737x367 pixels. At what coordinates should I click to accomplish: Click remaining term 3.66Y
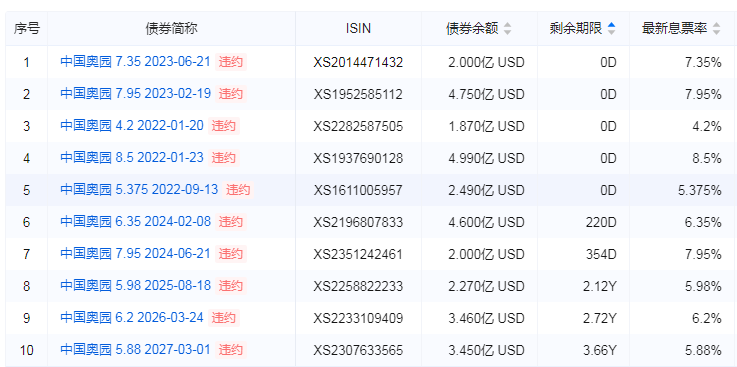[599, 350]
